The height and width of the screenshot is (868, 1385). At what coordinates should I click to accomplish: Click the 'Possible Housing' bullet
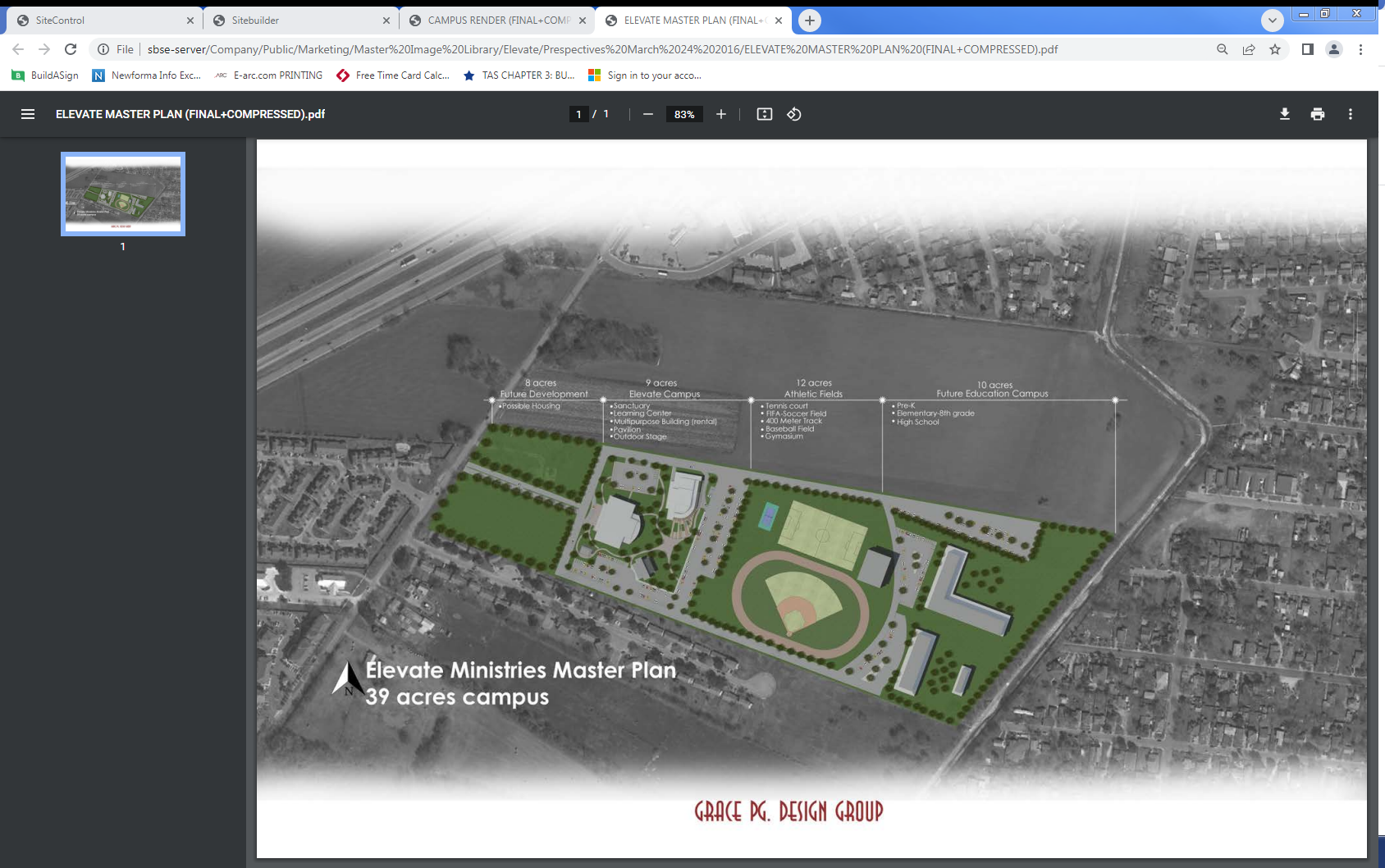click(530, 406)
